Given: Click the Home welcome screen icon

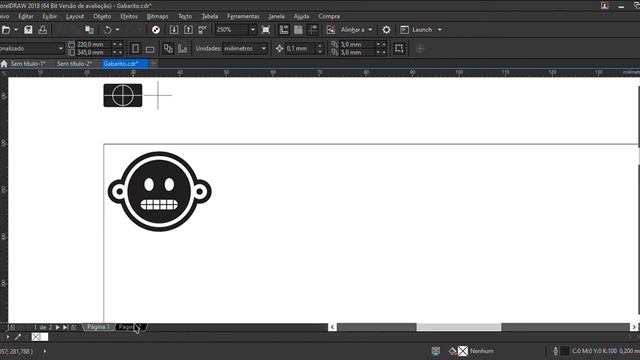Looking at the screenshot, I should tap(4, 64).
